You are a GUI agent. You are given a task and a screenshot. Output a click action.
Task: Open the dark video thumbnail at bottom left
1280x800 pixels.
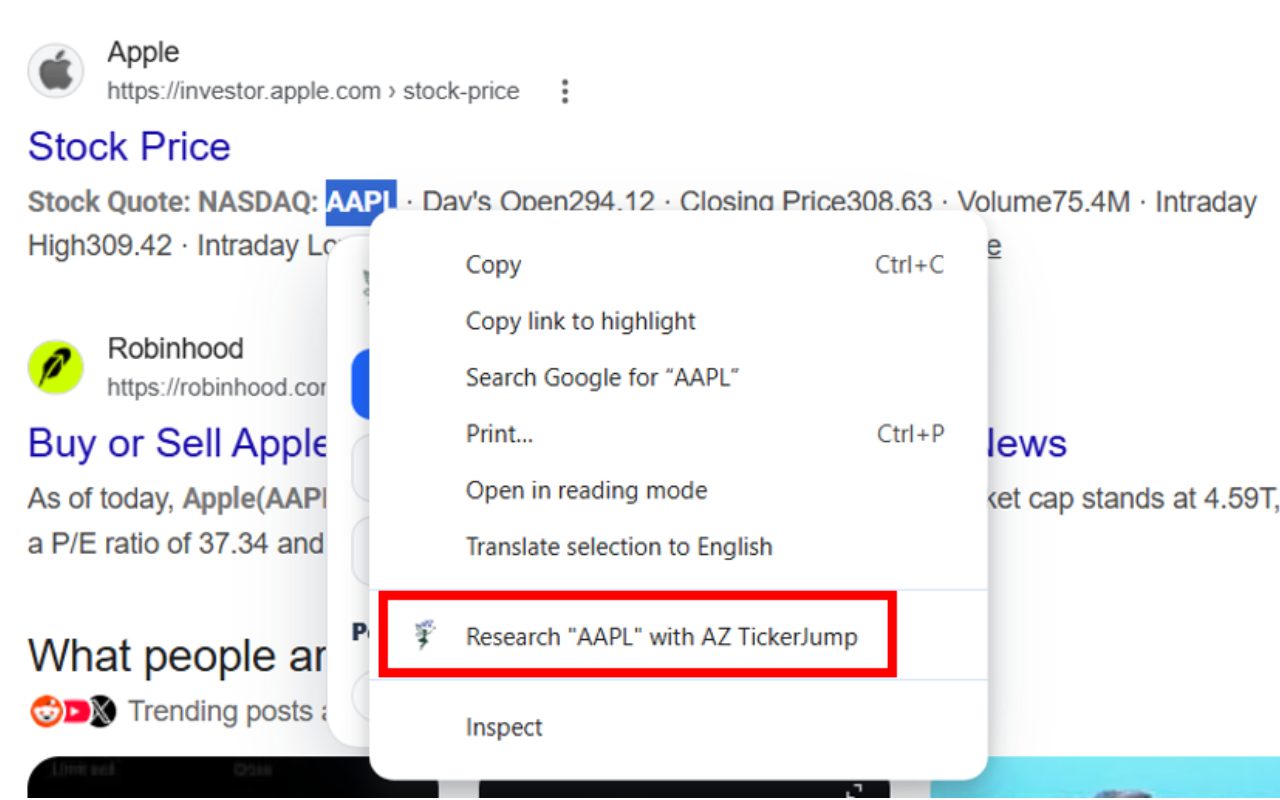tap(233, 777)
